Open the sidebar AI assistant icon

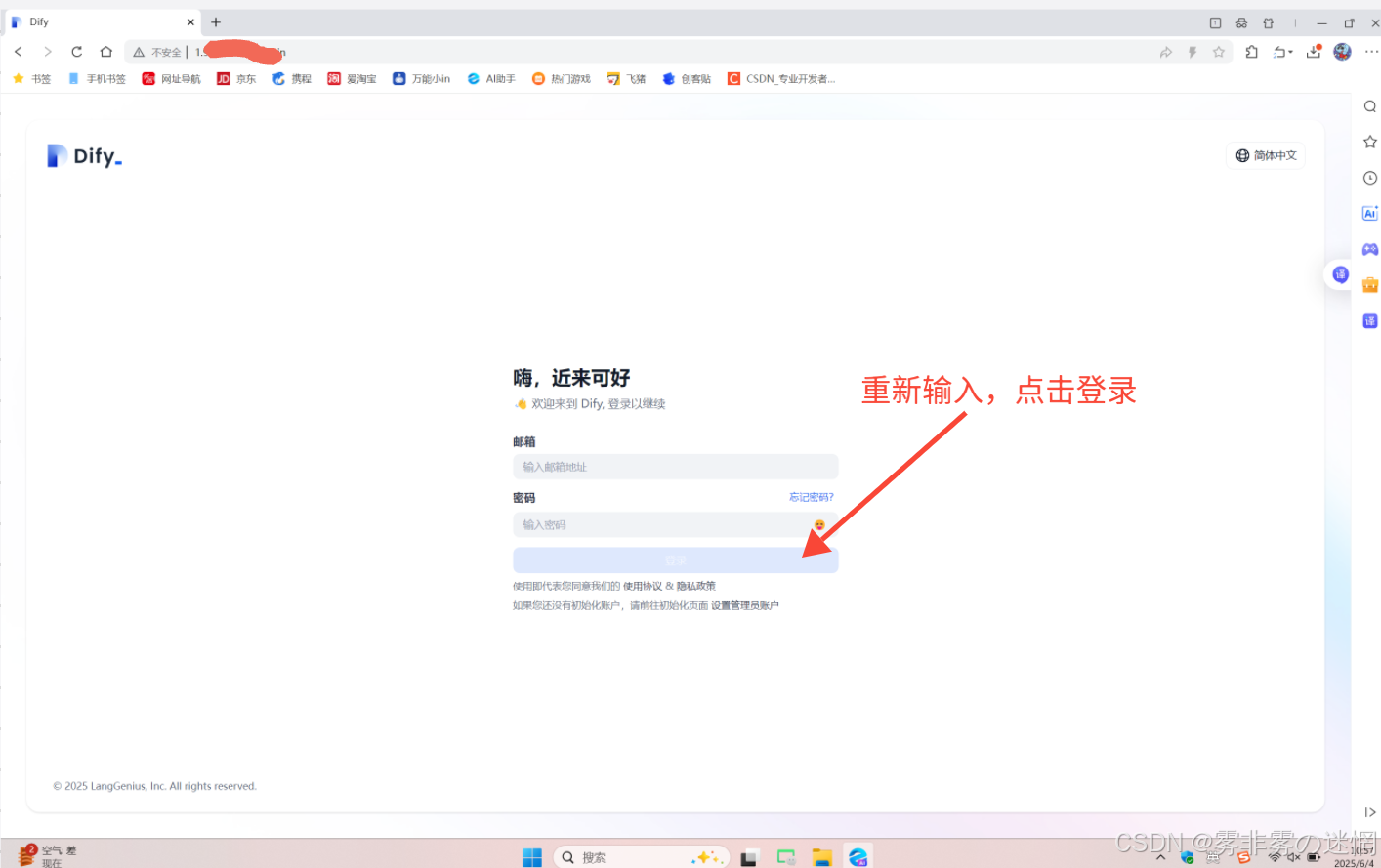click(x=1370, y=213)
